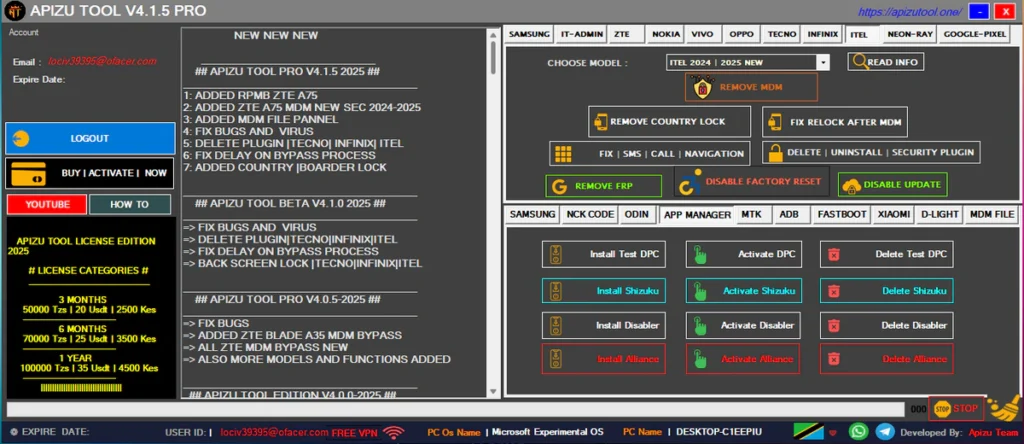Open the CHOOSE MODEL dropdown
This screenshot has height=444, width=1024.
point(748,63)
